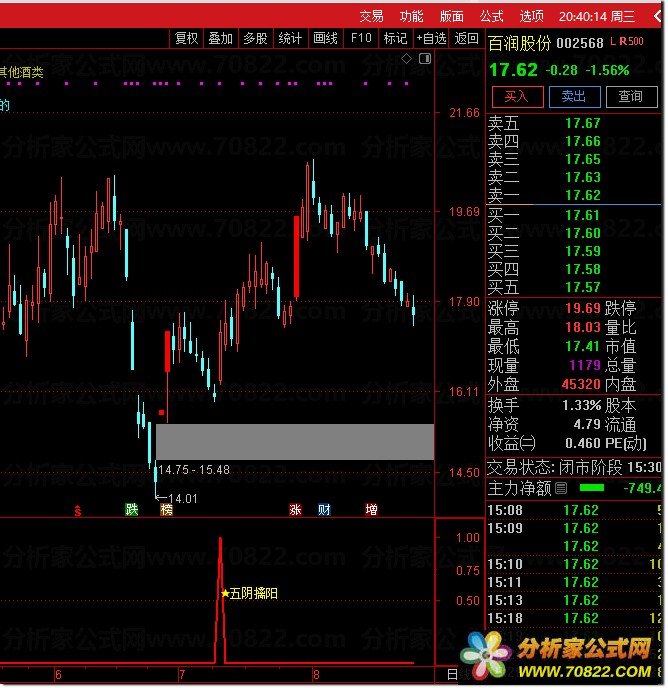
Task: Click the 净资 value 4.79
Action: 587,424
